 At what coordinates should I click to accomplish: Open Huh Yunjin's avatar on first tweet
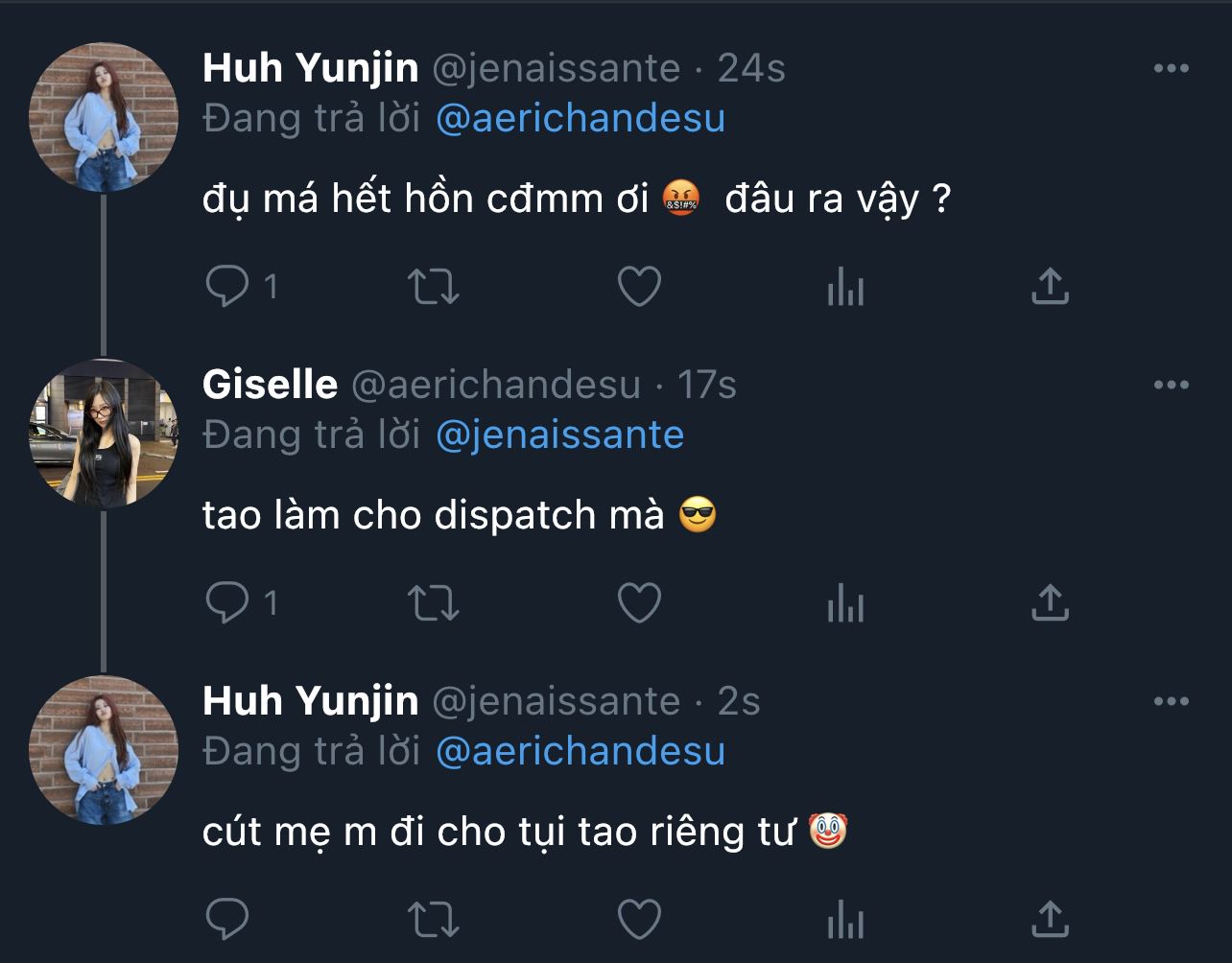click(x=104, y=117)
